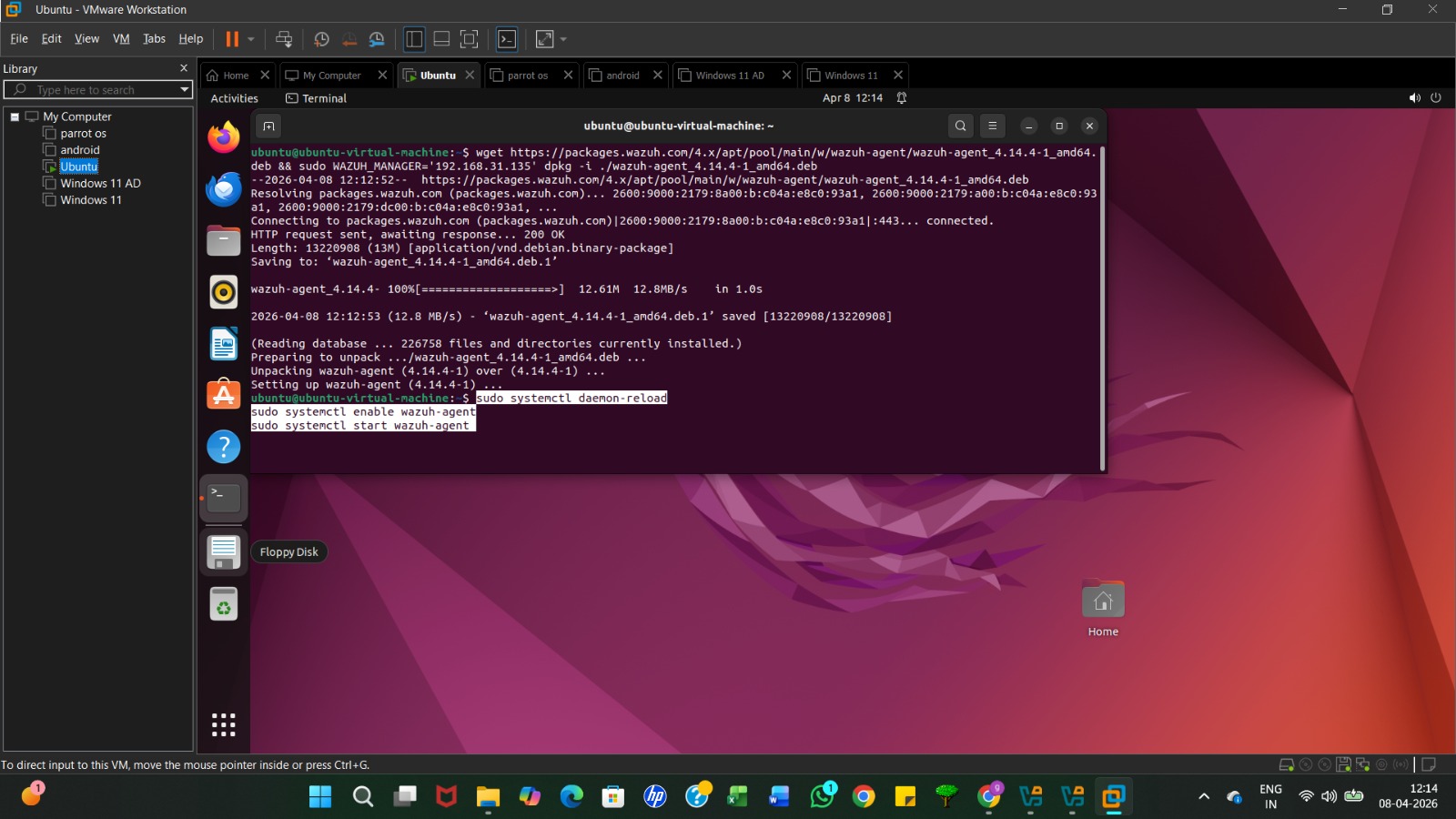Open LibreOffice Writer from the dock
This screenshot has width=1456, height=819.
point(224,344)
